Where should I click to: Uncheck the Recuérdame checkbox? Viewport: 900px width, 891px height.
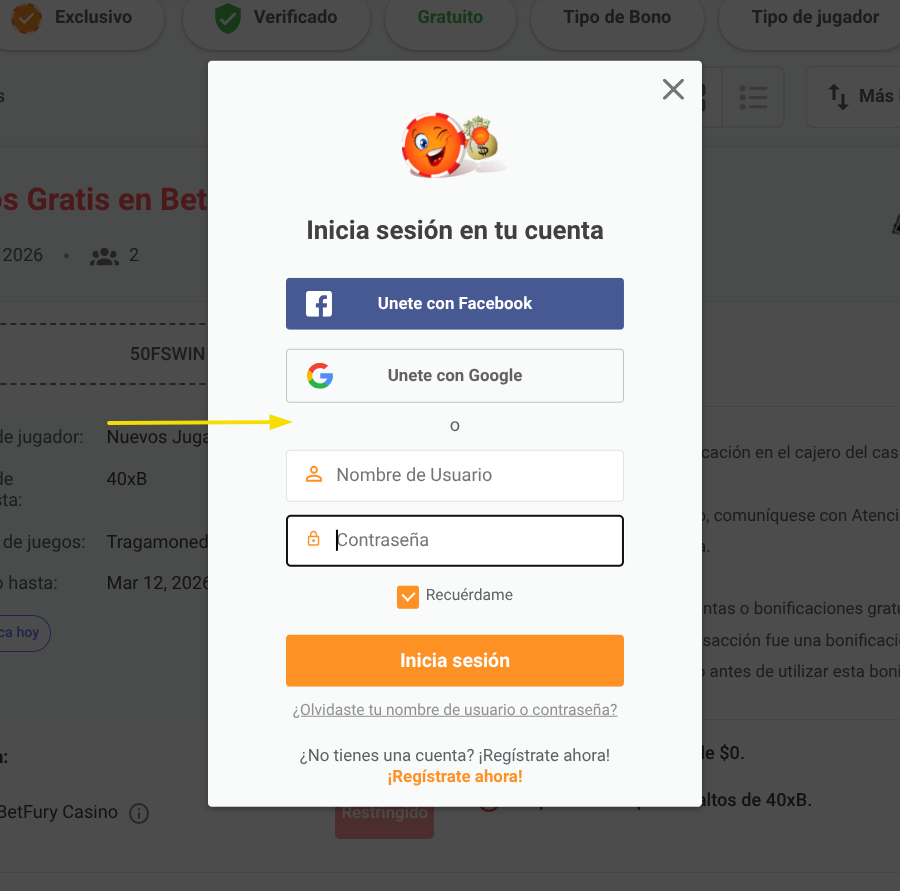click(x=408, y=596)
